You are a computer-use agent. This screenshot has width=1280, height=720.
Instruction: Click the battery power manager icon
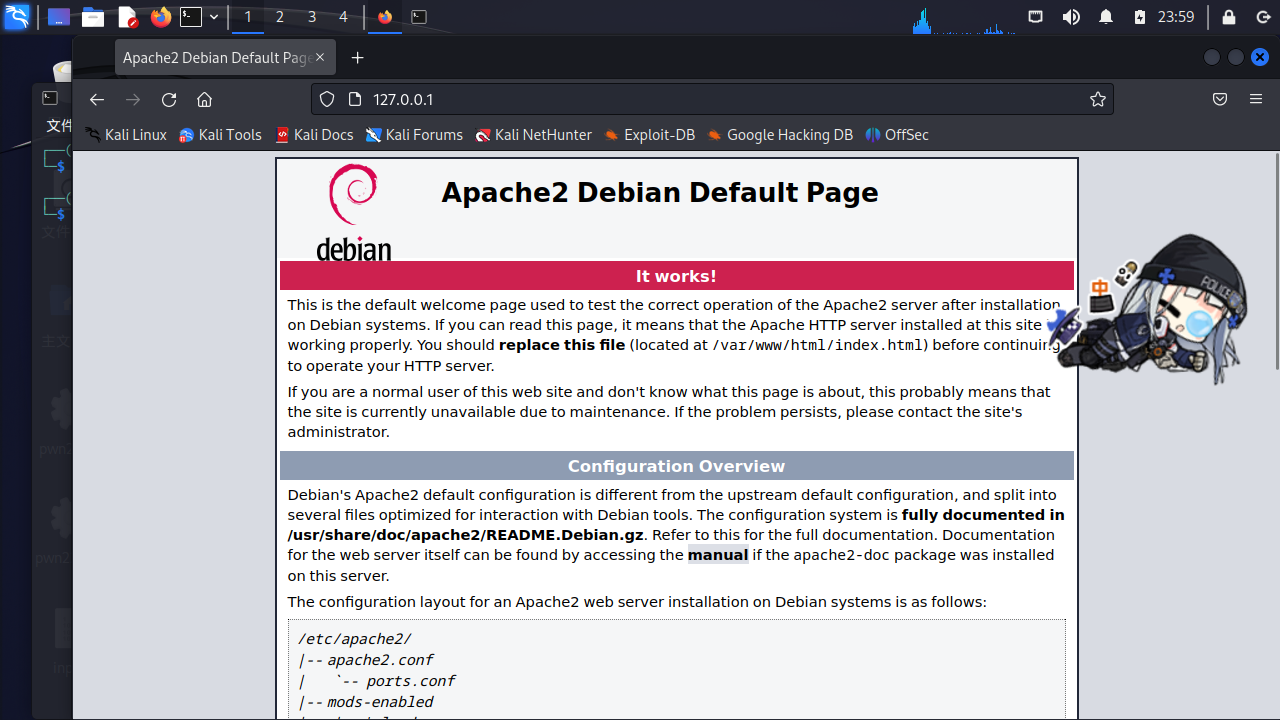pos(1140,17)
